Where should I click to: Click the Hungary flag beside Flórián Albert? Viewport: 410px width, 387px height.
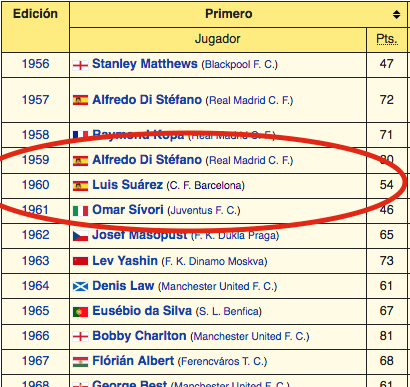pos(80,362)
